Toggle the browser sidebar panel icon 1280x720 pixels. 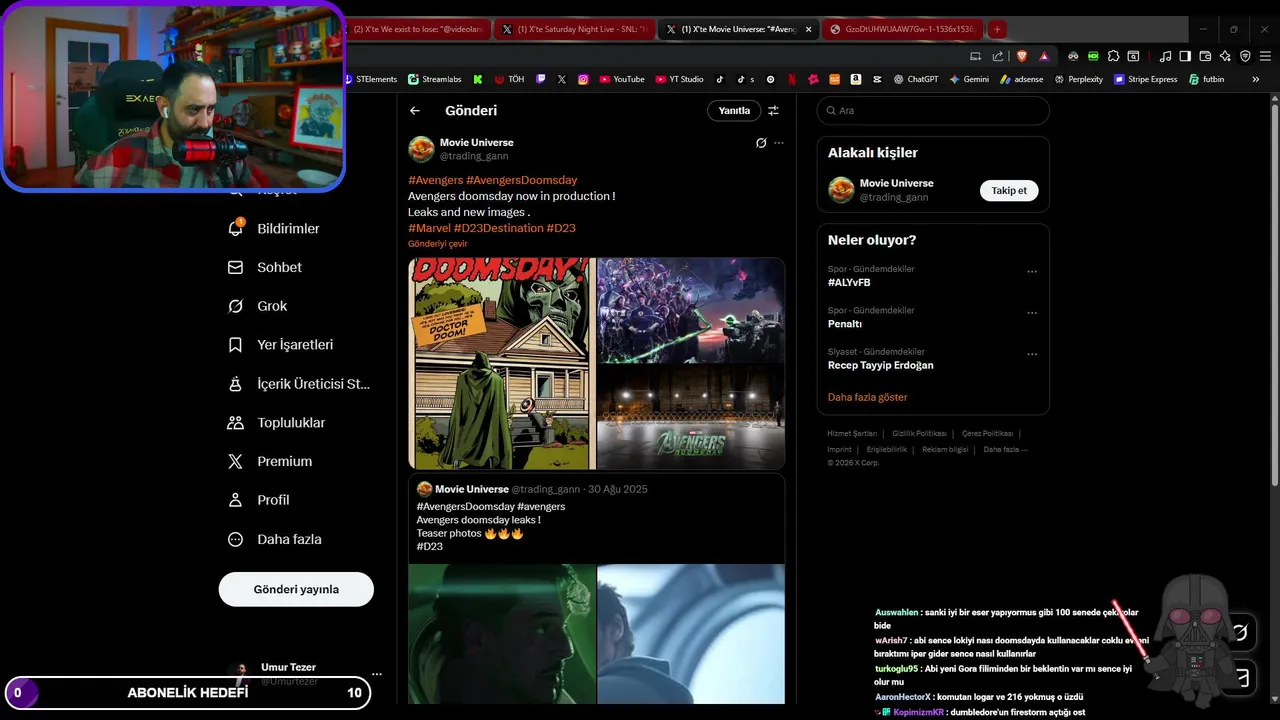(x=1185, y=56)
